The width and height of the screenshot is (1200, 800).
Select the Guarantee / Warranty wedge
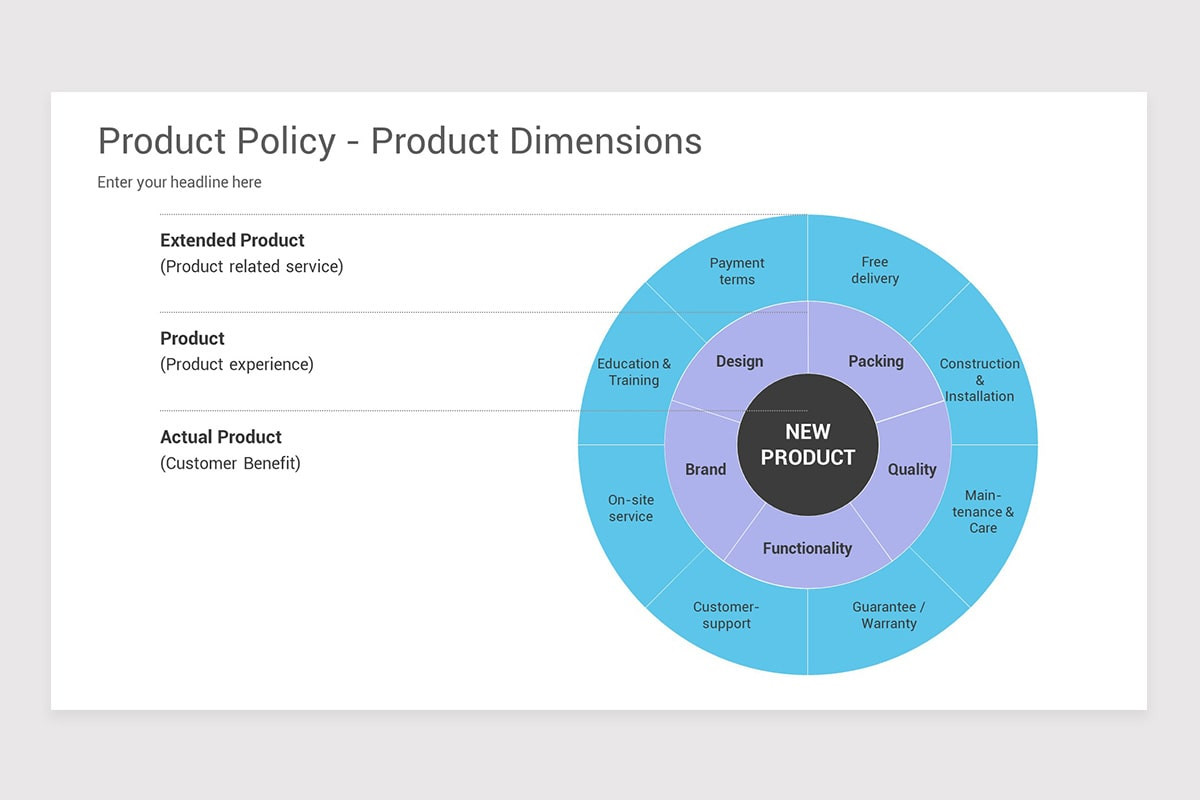(889, 615)
